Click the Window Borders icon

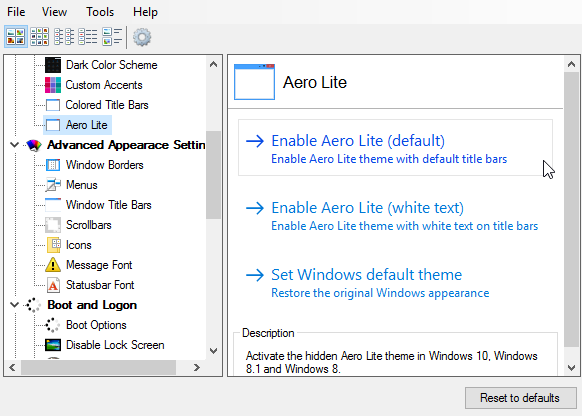click(53, 165)
